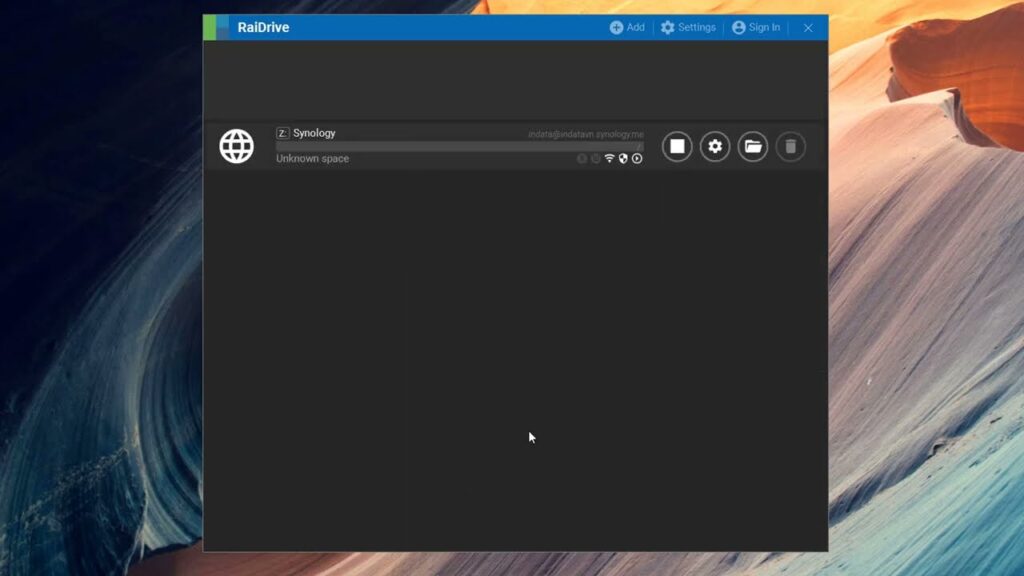This screenshot has width=1024, height=576.
Task: Click the security shield status icon
Action: [x=623, y=158]
